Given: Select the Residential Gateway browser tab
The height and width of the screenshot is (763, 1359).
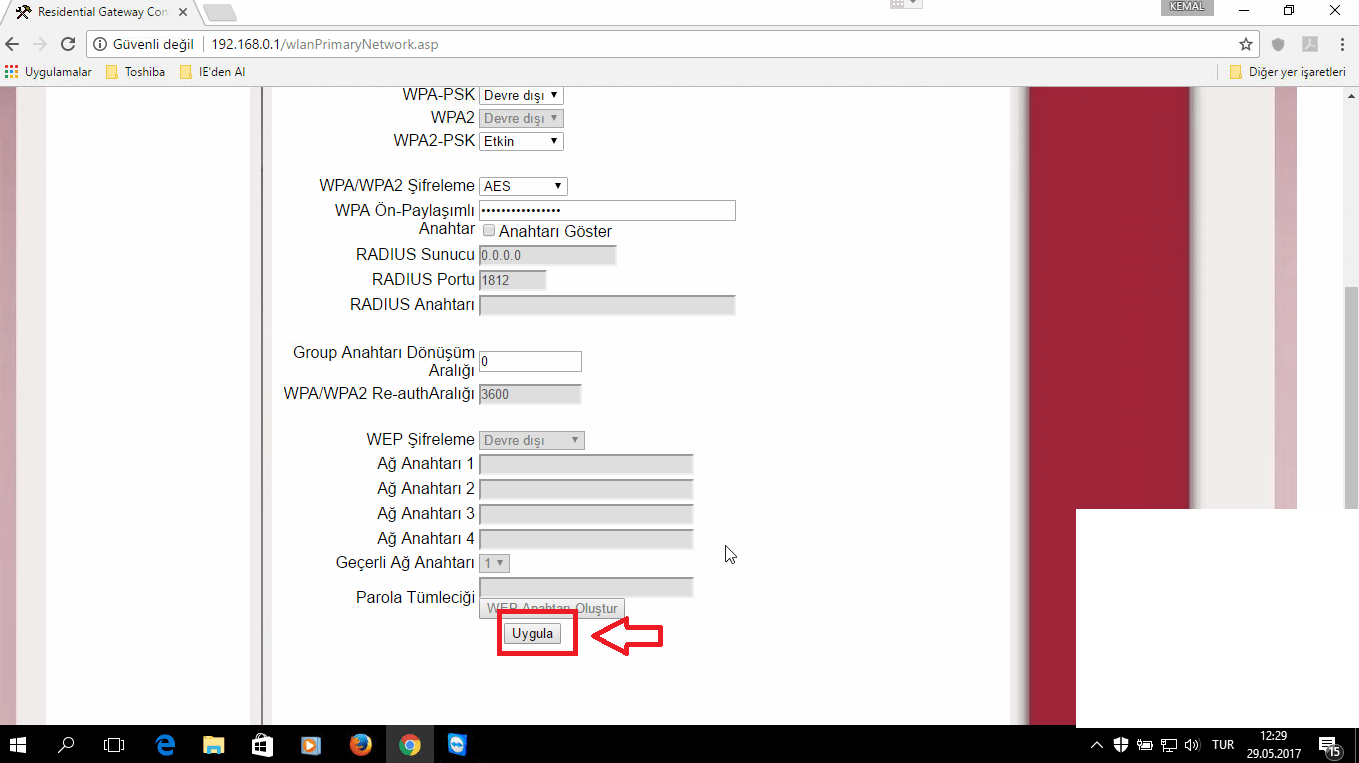Looking at the screenshot, I should coord(100,13).
